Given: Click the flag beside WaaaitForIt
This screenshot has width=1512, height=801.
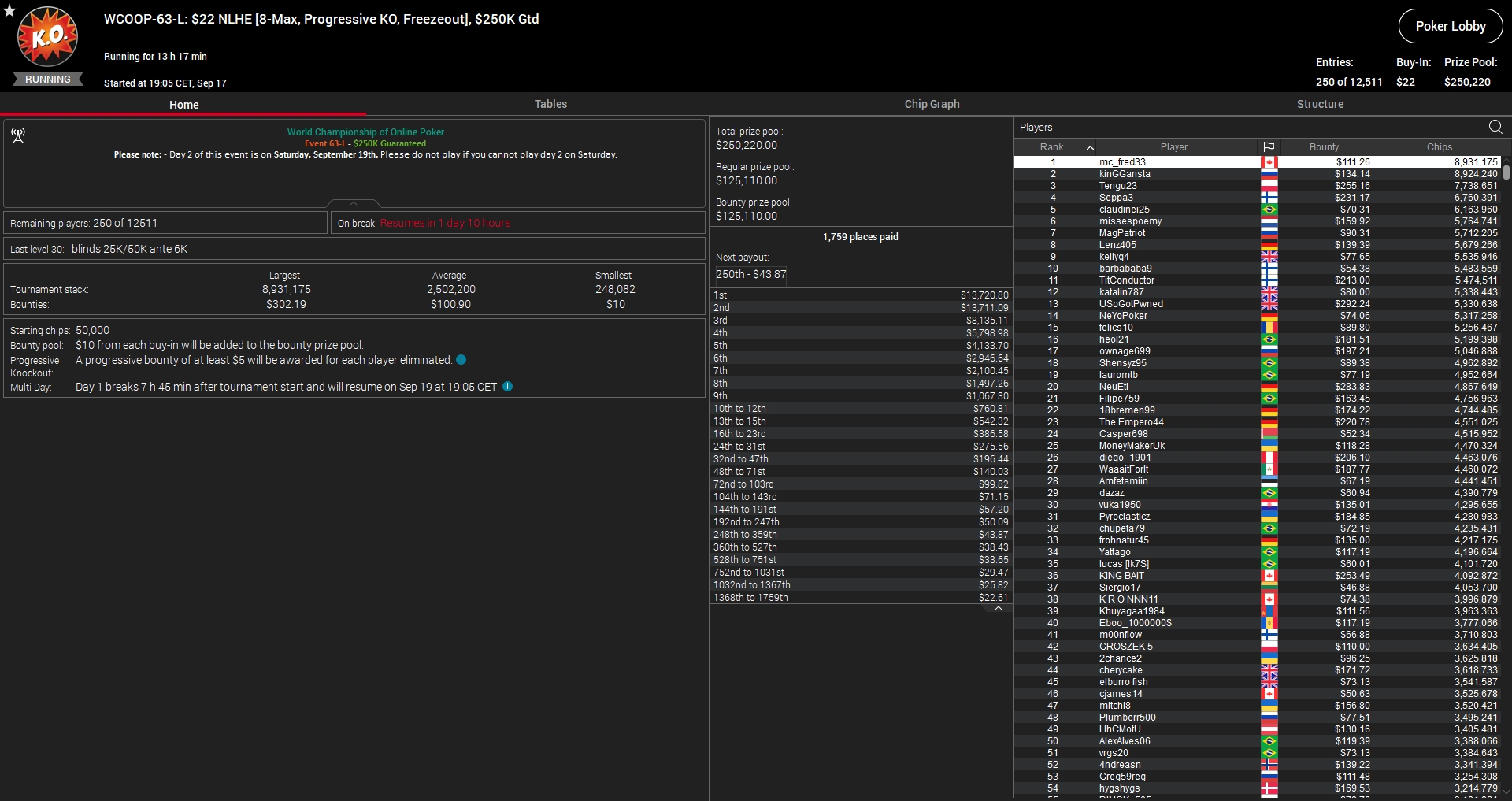Looking at the screenshot, I should (1269, 469).
